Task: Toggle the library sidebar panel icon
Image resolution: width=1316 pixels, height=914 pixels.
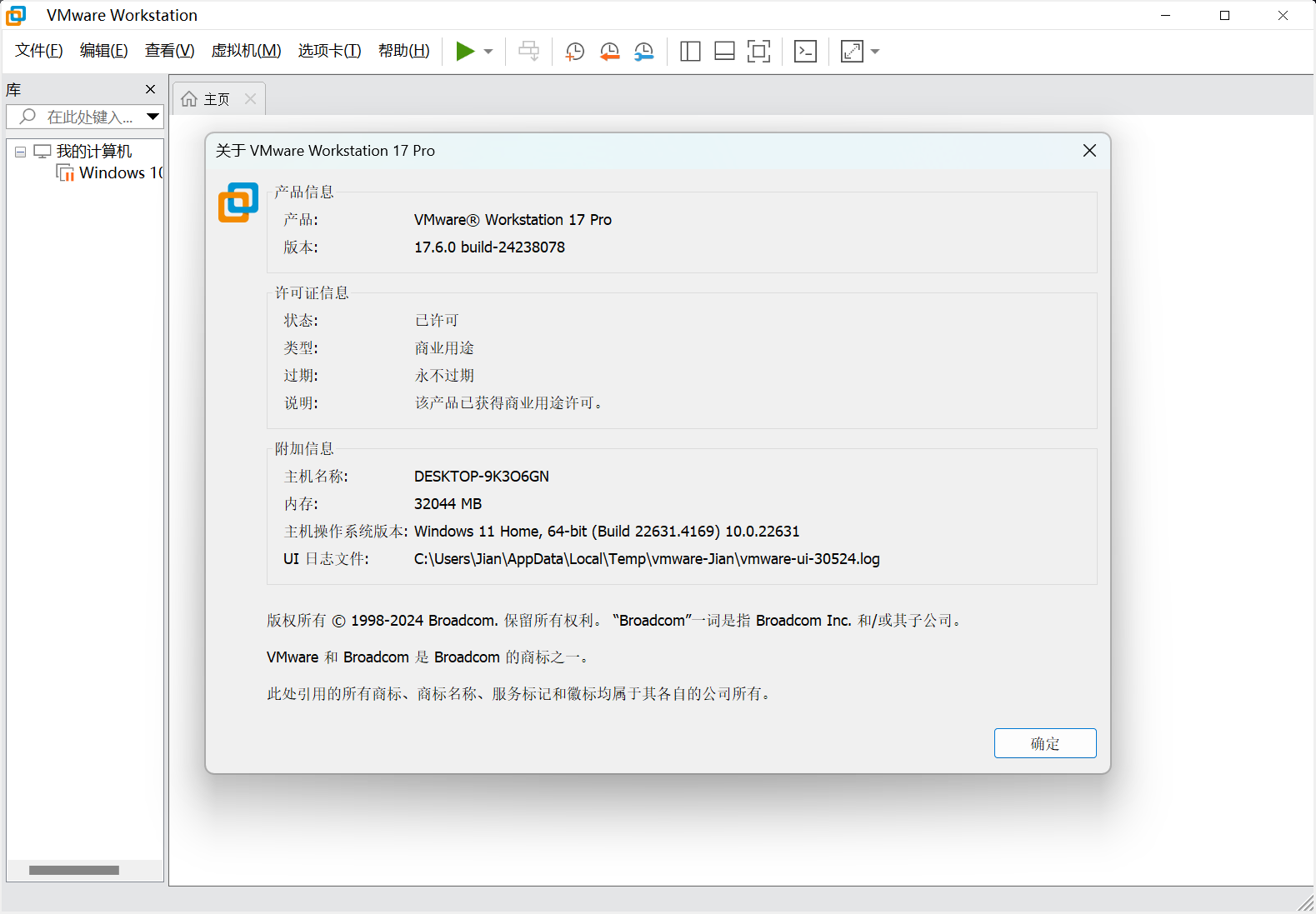Action: 690,52
